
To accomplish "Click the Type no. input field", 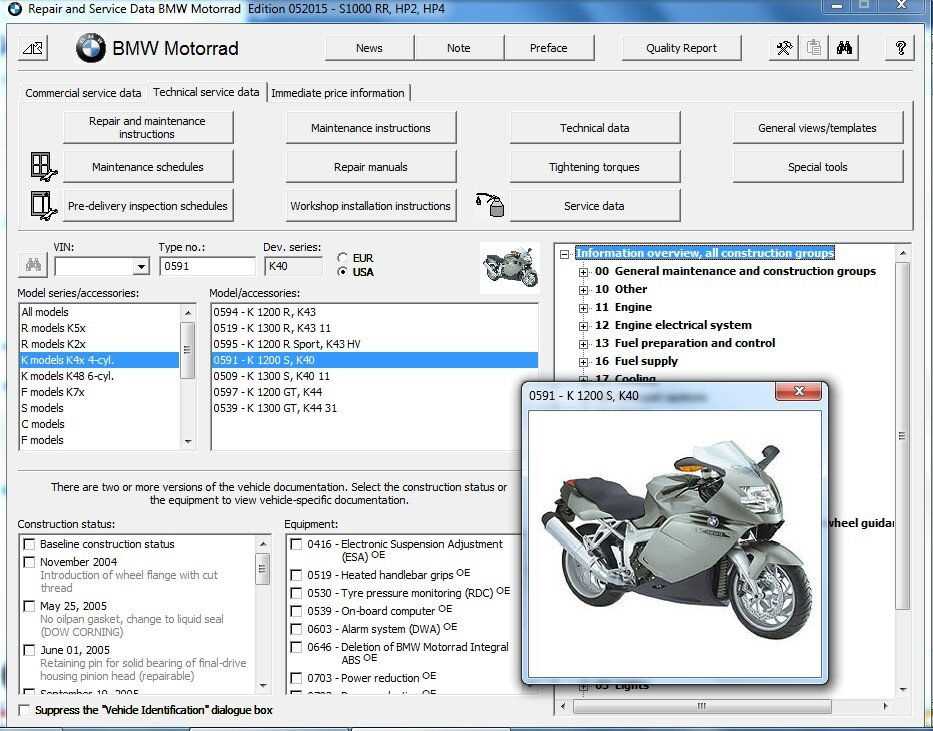I will click(x=207, y=266).
